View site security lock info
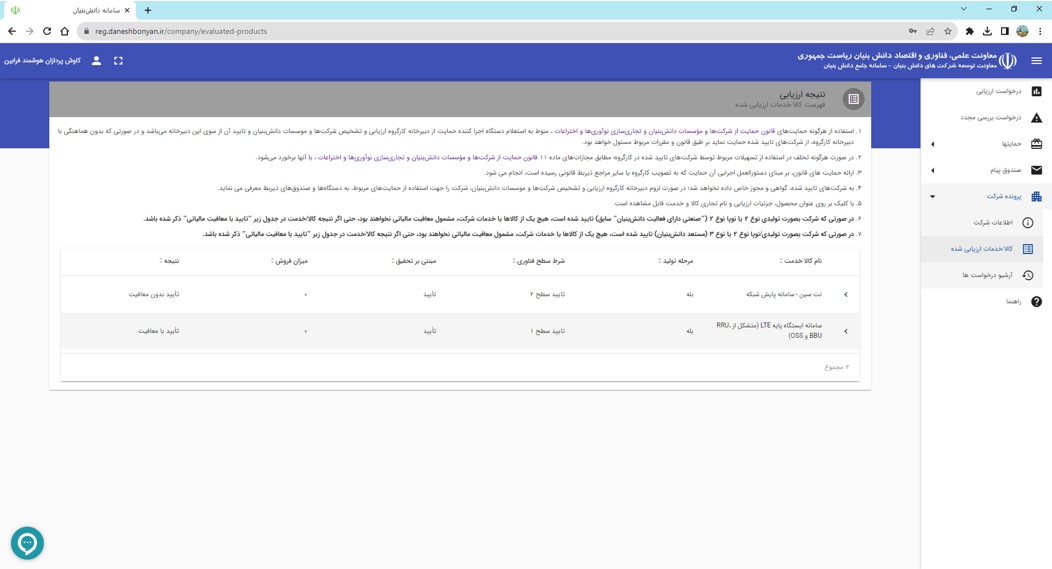 87,31
